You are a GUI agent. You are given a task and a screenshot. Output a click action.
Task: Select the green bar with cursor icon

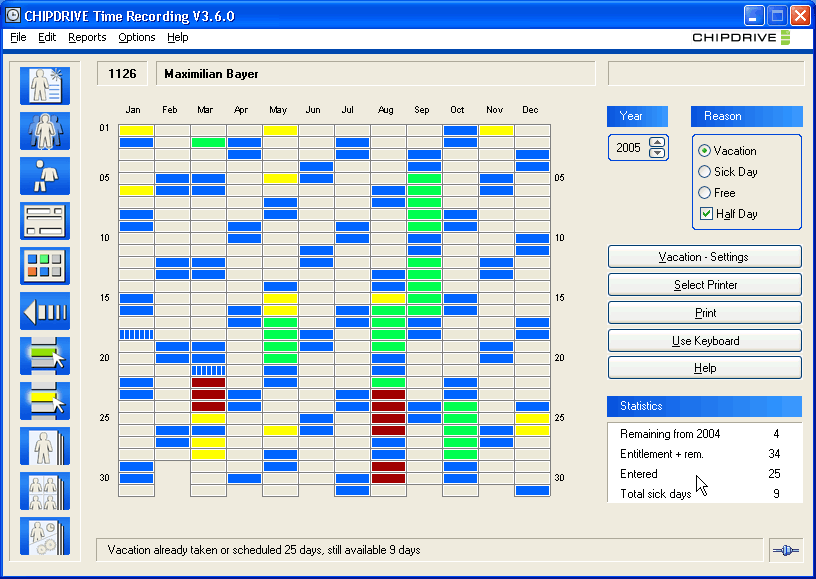pos(45,356)
